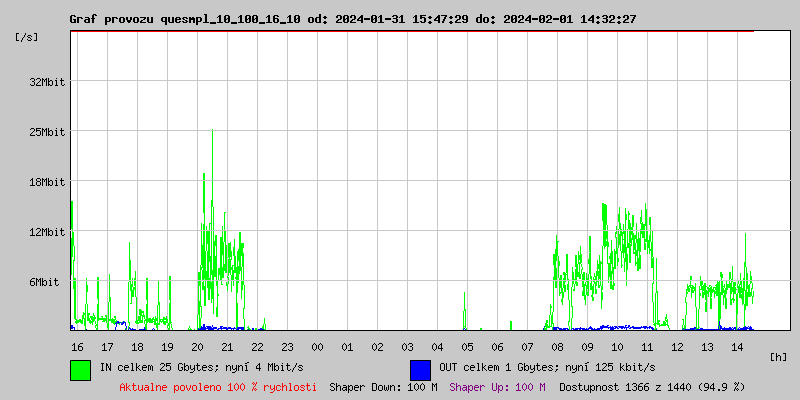
Task: Click the blue OUT legend color box
Action: click(420, 369)
